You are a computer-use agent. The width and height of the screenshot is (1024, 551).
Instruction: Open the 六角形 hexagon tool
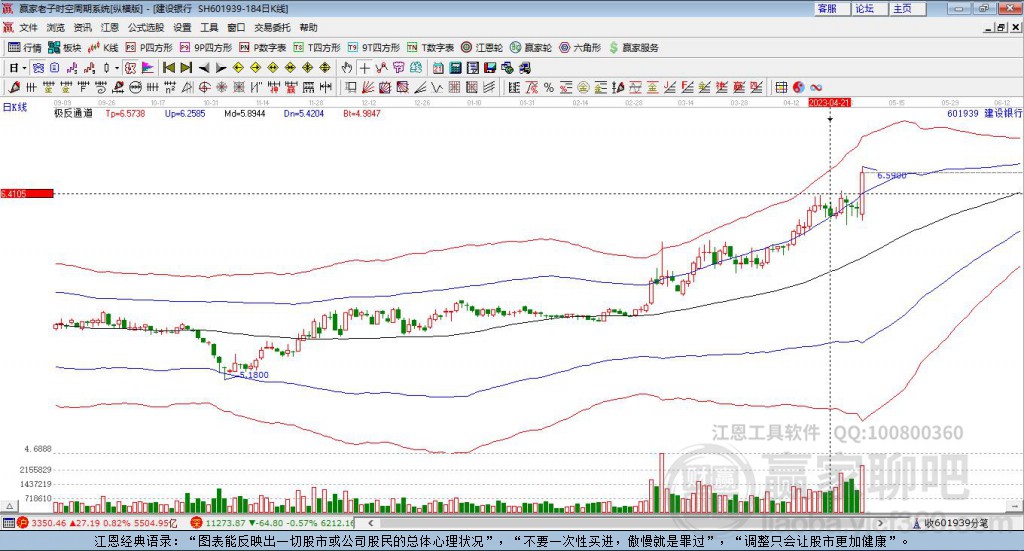pyautogui.click(x=580, y=47)
